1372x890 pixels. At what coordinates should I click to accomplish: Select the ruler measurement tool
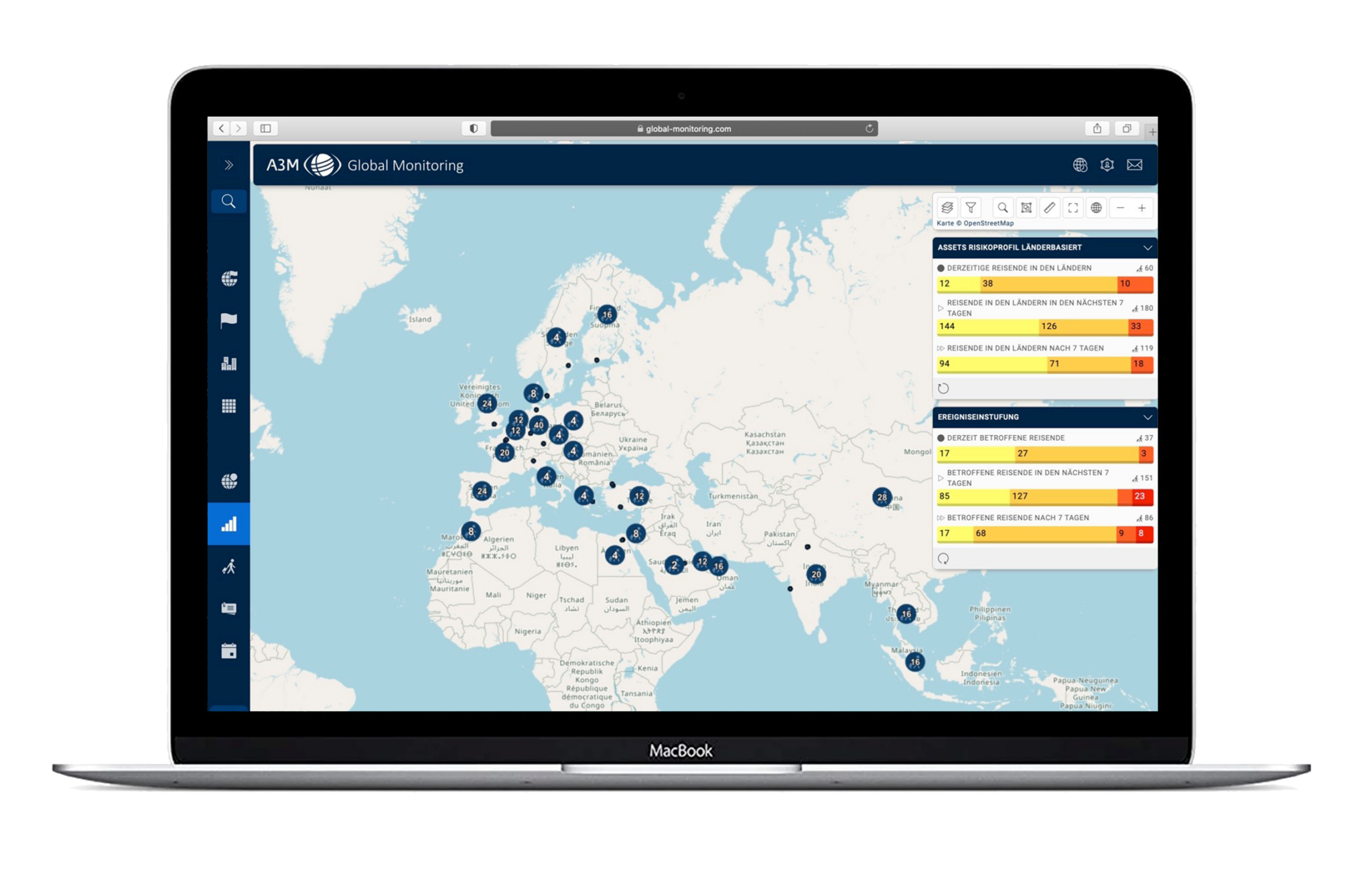1050,208
